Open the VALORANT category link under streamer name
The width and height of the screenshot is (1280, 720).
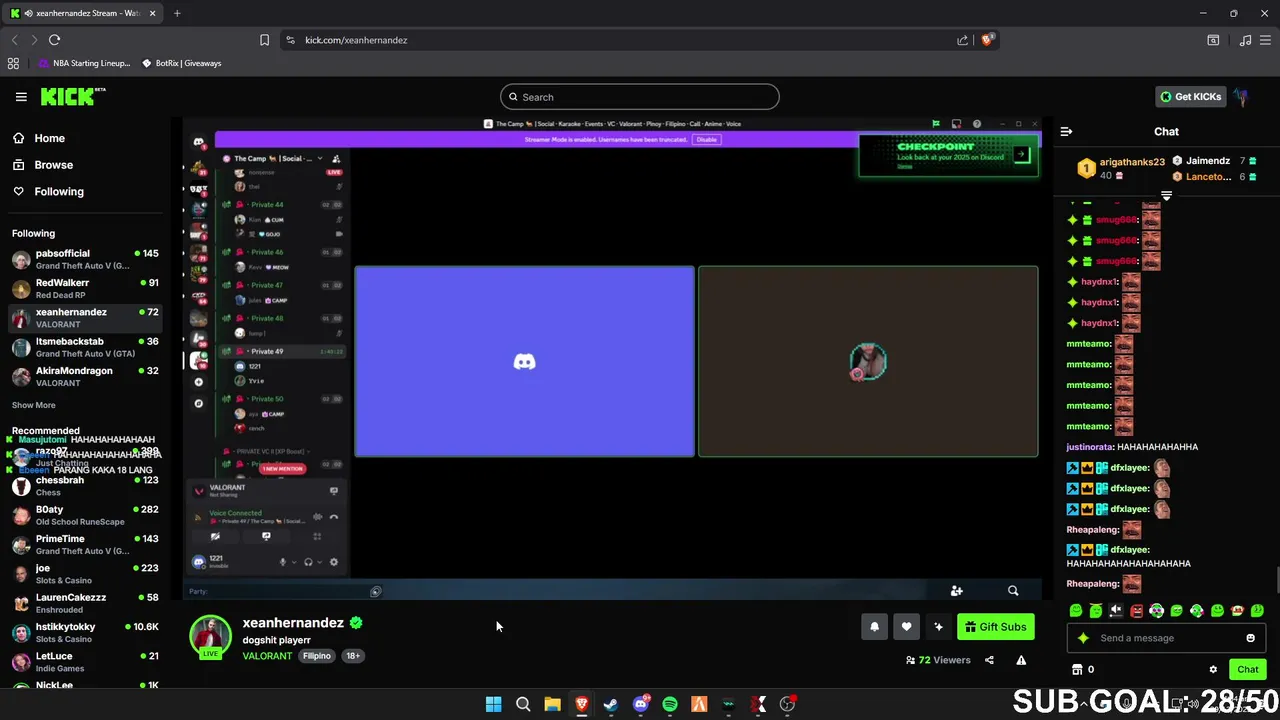pos(267,656)
